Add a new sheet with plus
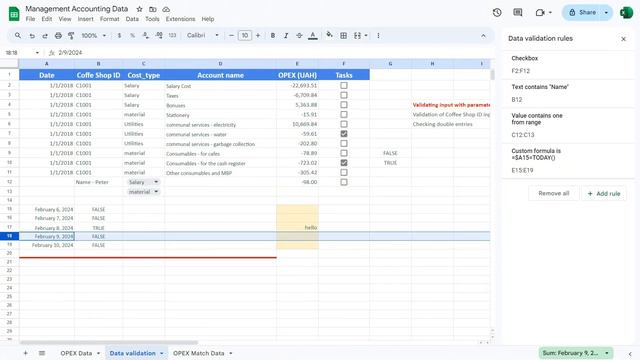 click(25, 353)
